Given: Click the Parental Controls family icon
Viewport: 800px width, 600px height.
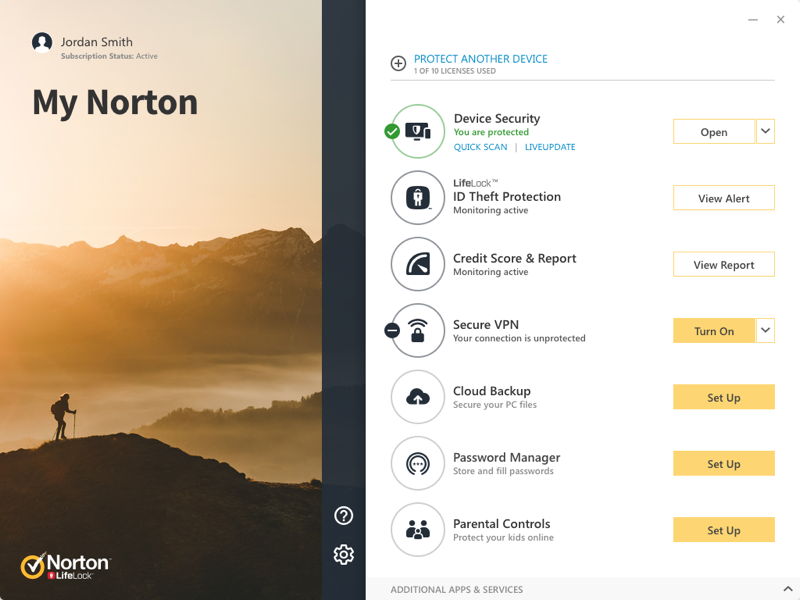Looking at the screenshot, I should coord(418,530).
